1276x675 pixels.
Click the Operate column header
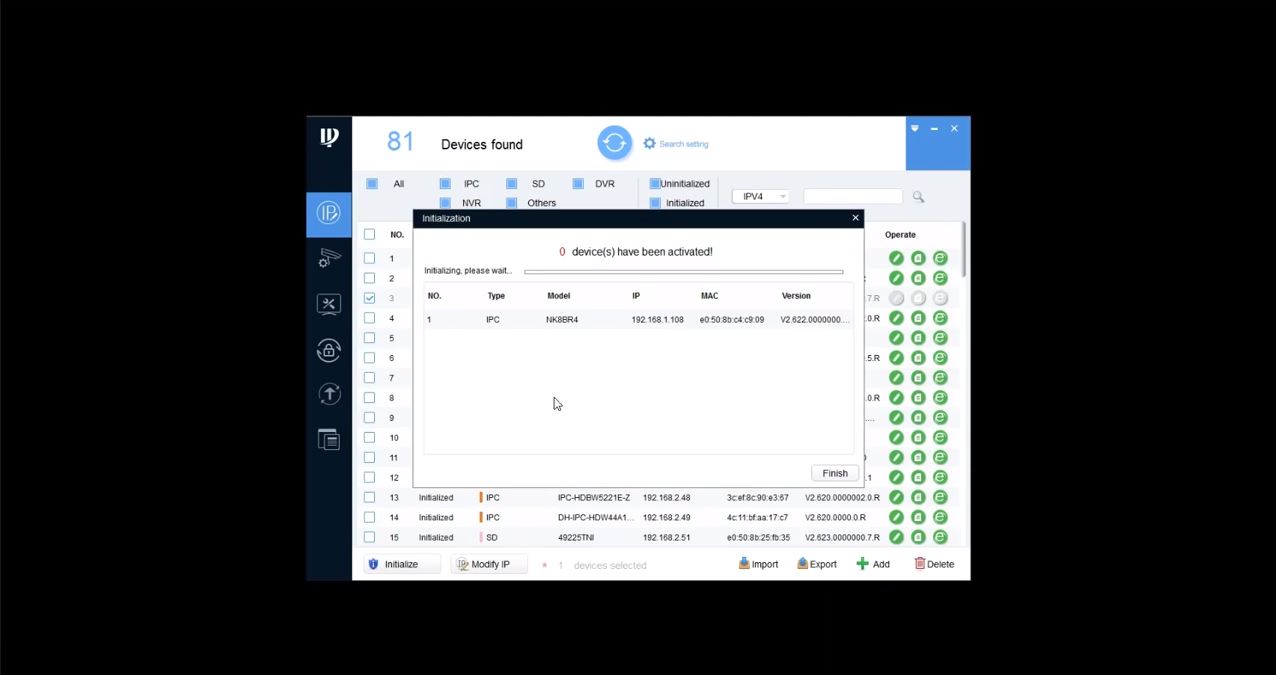[x=900, y=235]
